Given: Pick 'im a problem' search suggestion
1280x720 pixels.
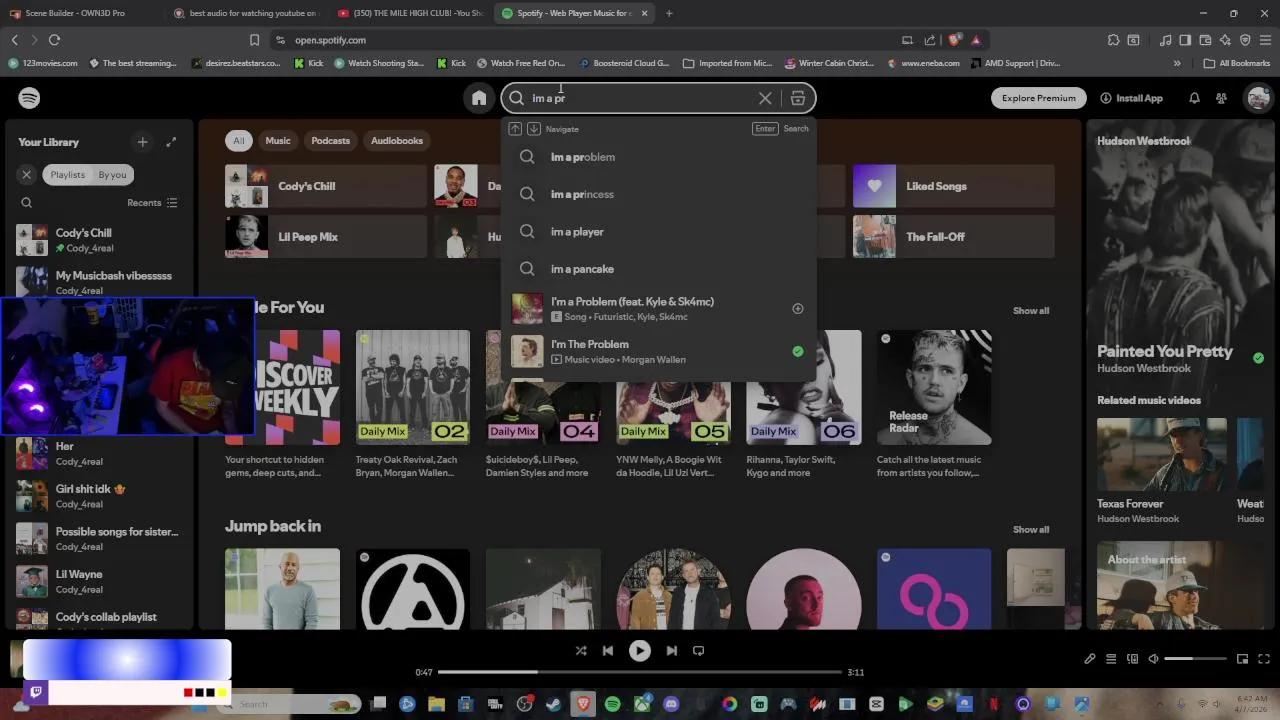Looking at the screenshot, I should pyautogui.click(x=658, y=157).
